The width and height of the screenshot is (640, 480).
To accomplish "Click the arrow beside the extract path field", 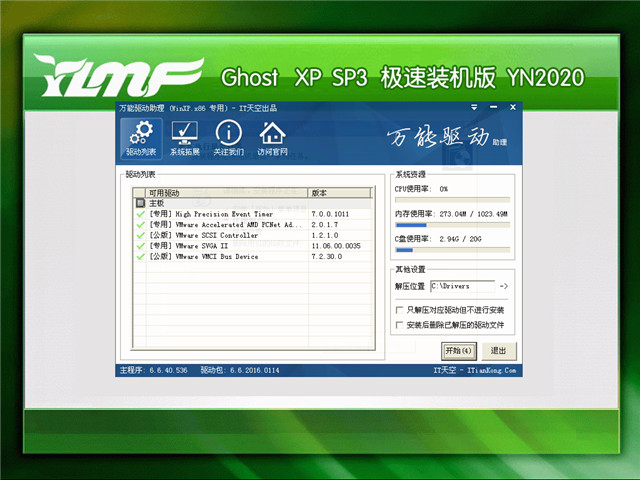I will pos(503,287).
